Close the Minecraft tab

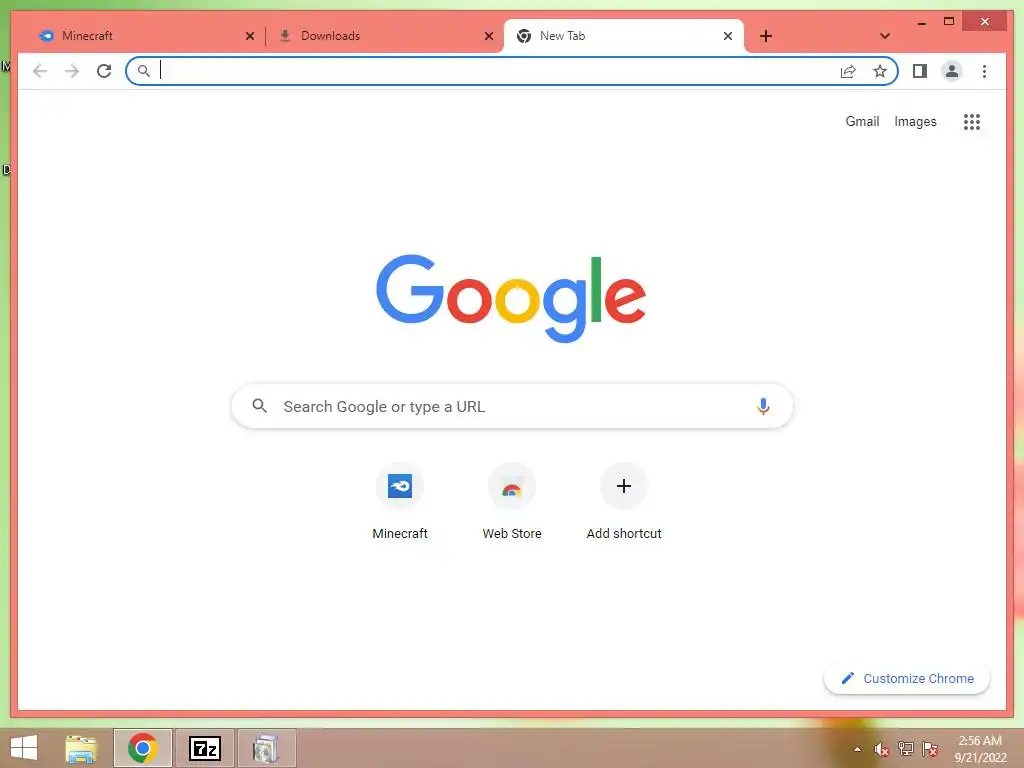coord(249,36)
